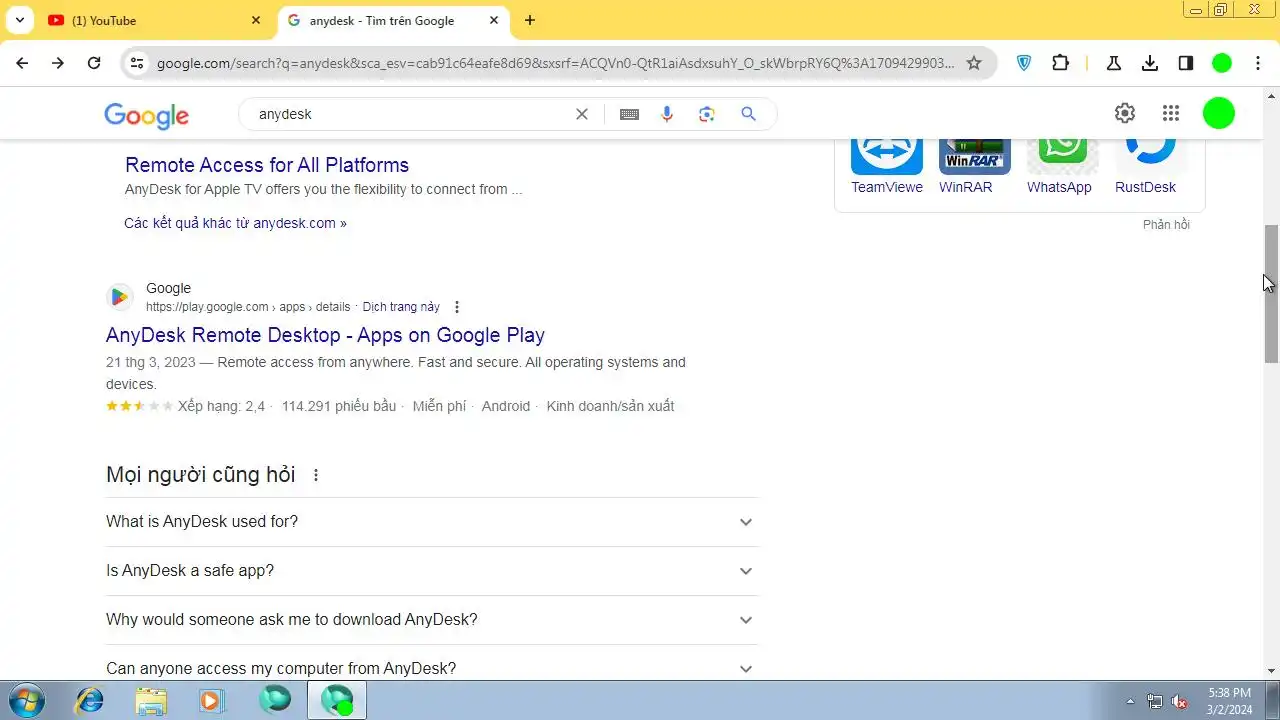Image resolution: width=1280 pixels, height=720 pixels.
Task: Open the Google apps grid
Action: [1171, 113]
